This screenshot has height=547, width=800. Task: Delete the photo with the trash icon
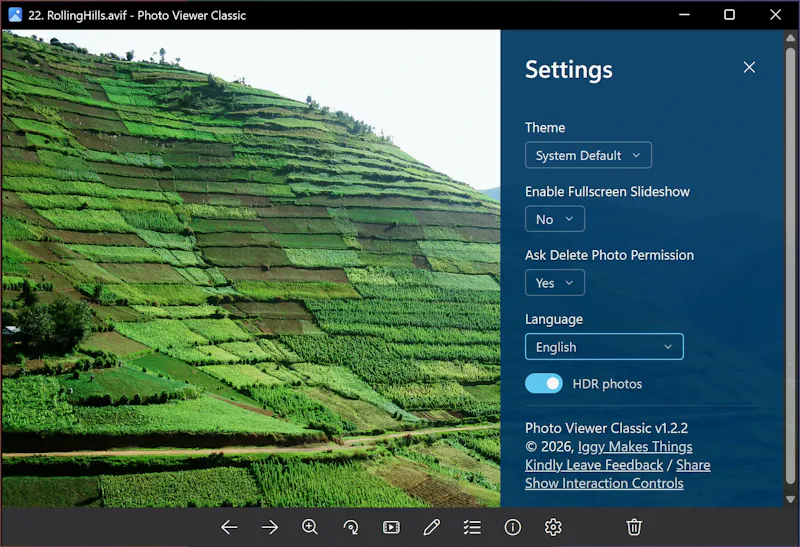[x=634, y=527]
